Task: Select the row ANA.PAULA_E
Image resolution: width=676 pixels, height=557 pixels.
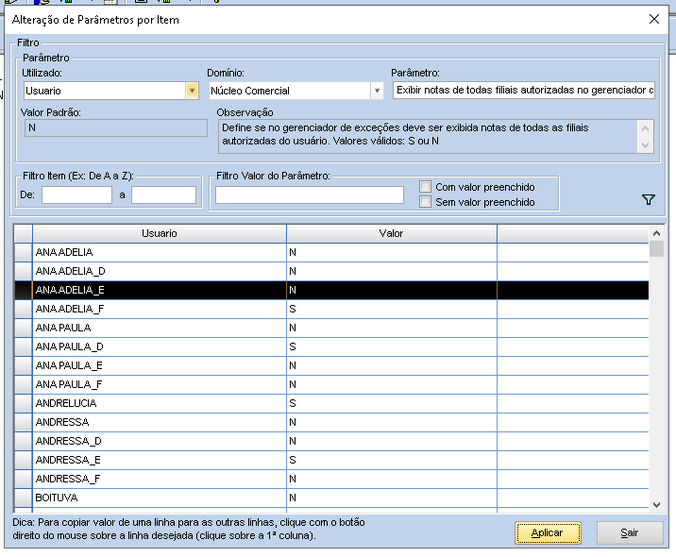Action: tap(331, 366)
